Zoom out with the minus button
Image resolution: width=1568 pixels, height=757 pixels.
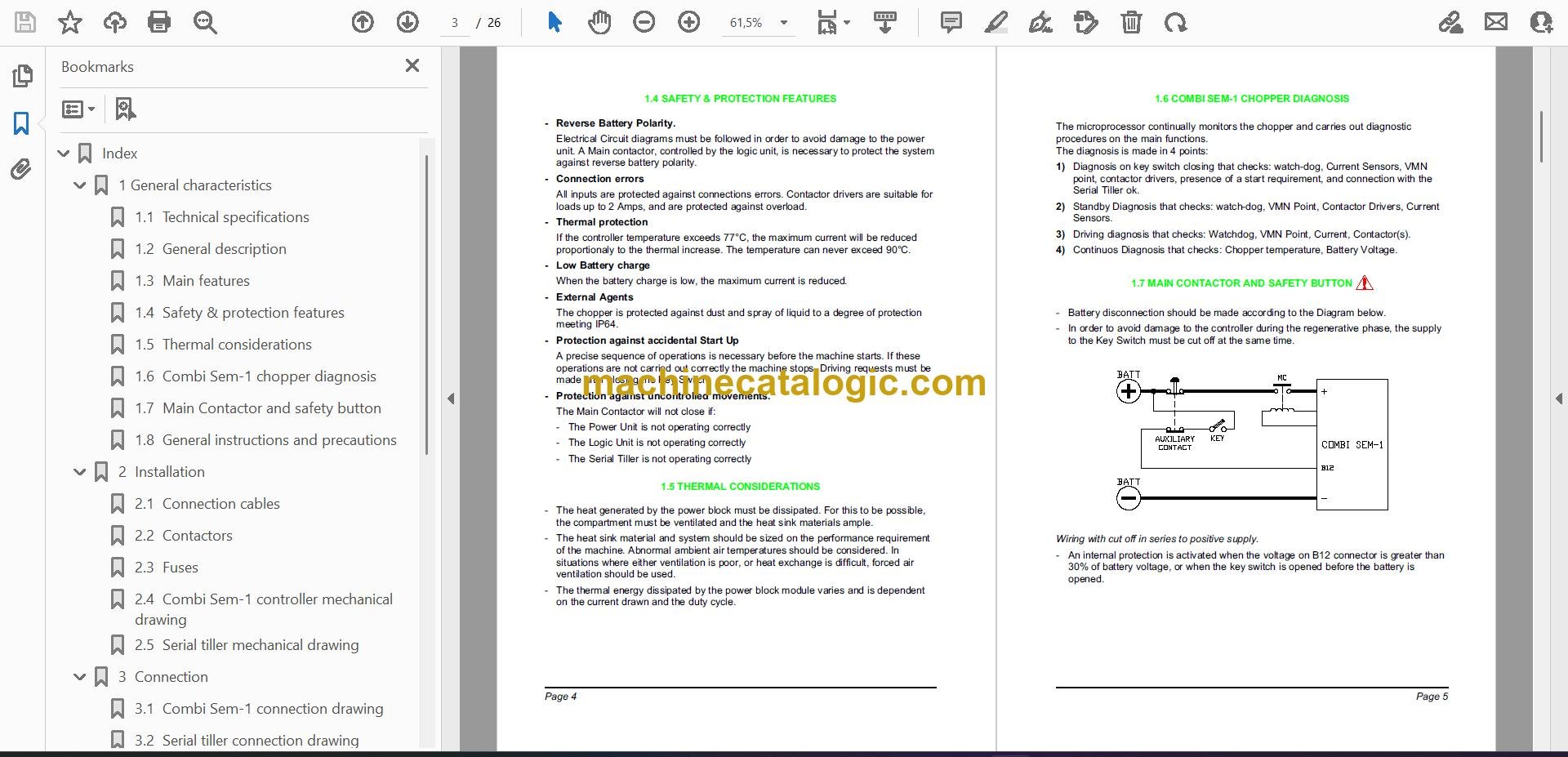[644, 22]
